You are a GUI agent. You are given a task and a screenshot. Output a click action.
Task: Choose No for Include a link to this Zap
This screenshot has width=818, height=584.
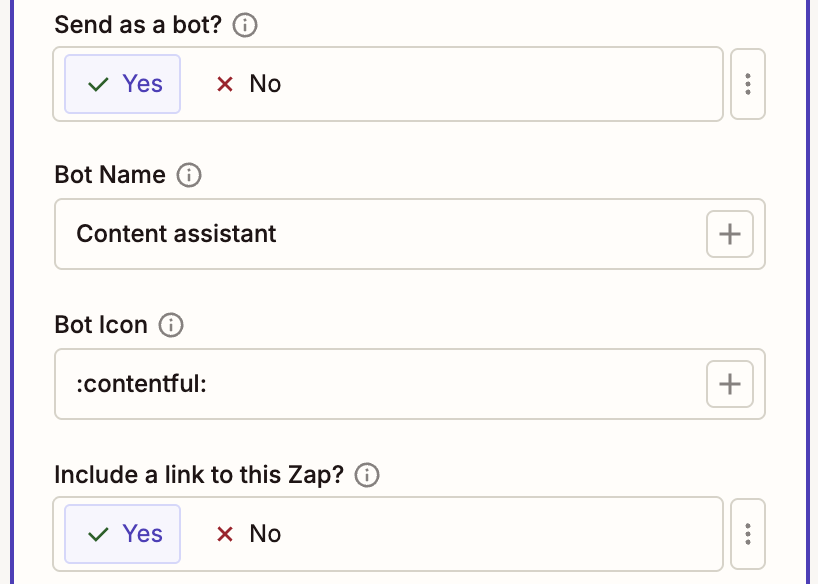[248, 534]
